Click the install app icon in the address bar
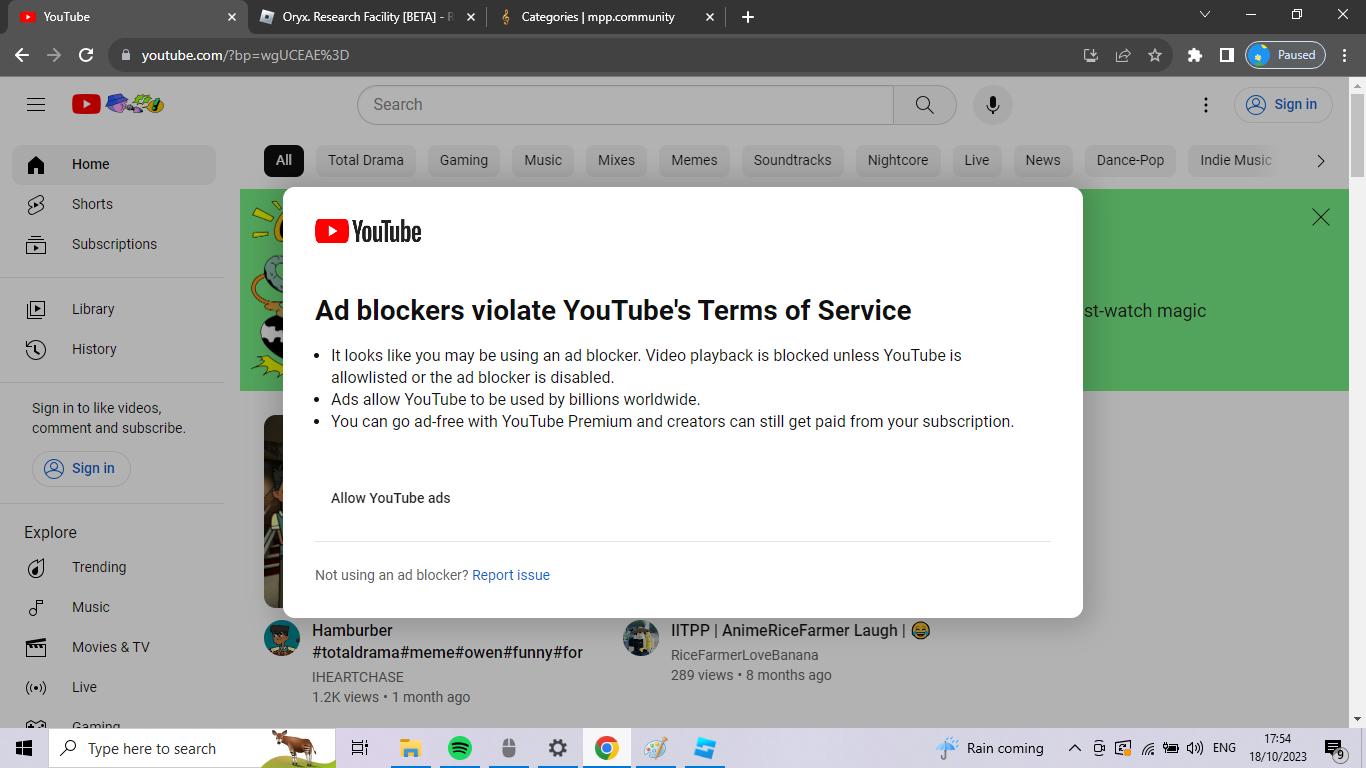 [1091, 55]
